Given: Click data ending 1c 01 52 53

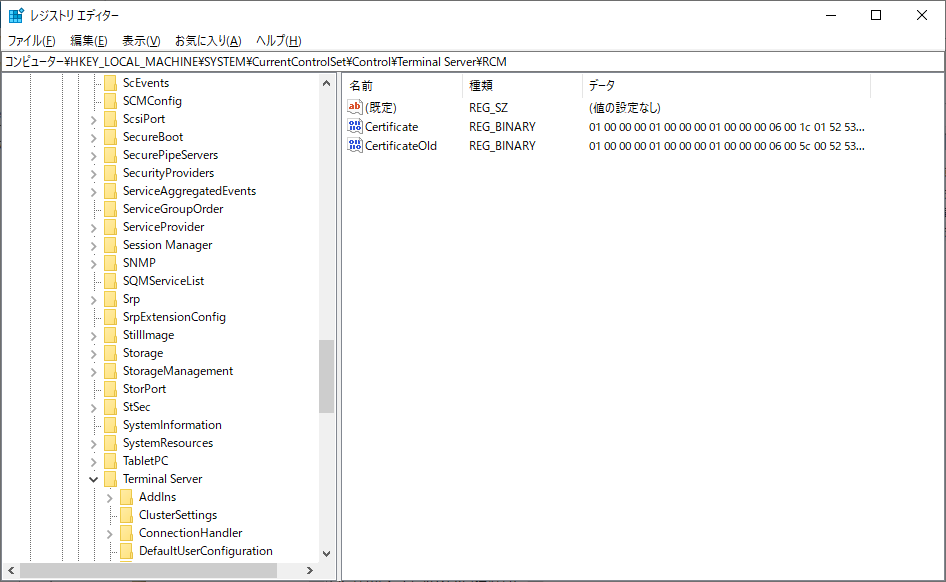Looking at the screenshot, I should point(726,127).
